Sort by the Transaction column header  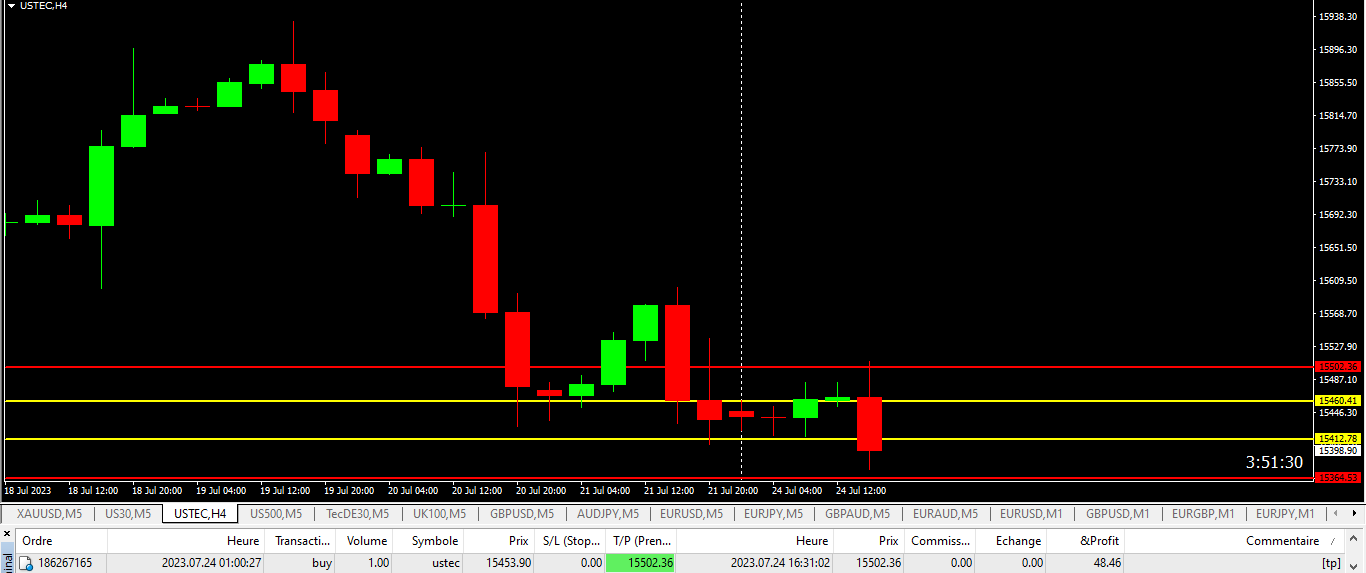301,541
